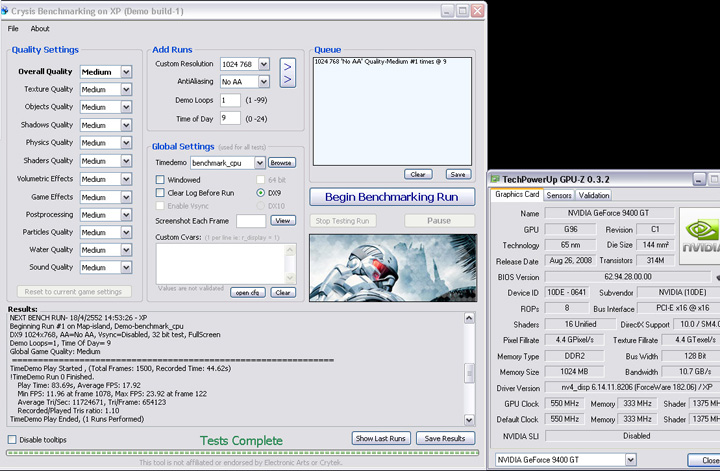Open the Physics Quality dropdown
The image size is (720, 471).
(x=126, y=143)
